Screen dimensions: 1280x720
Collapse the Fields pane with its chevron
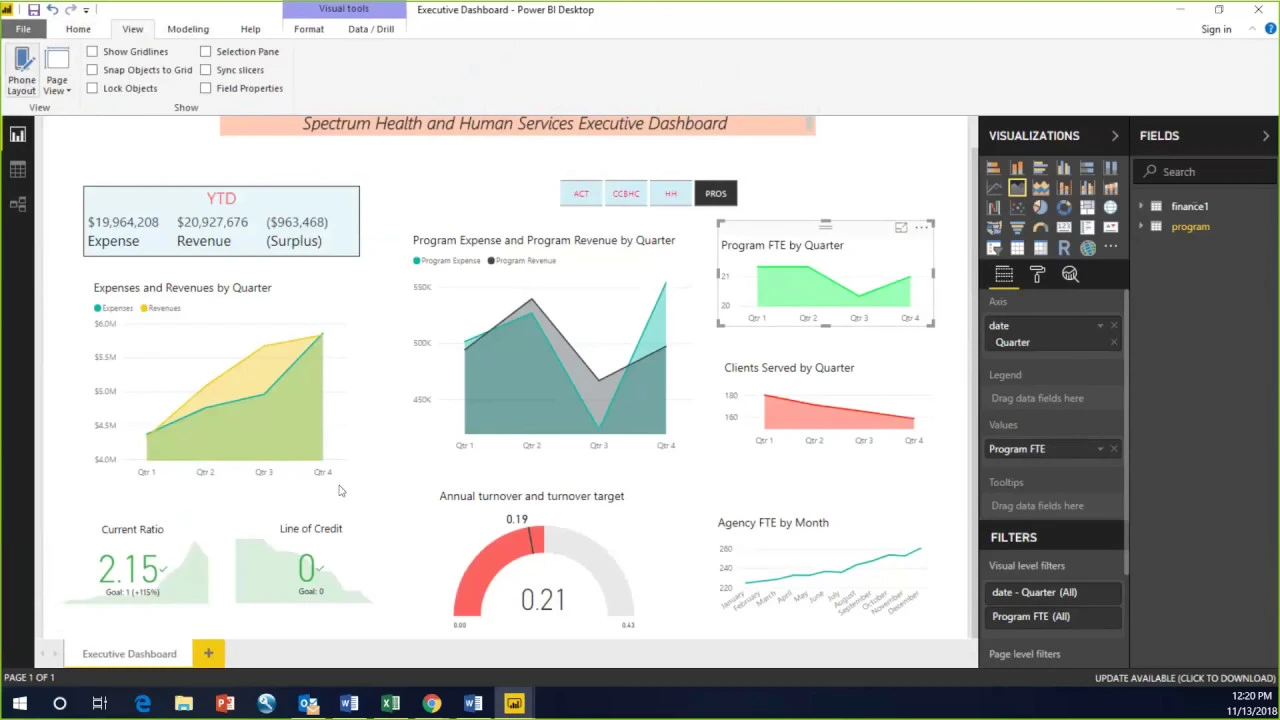pyautogui.click(x=1266, y=136)
